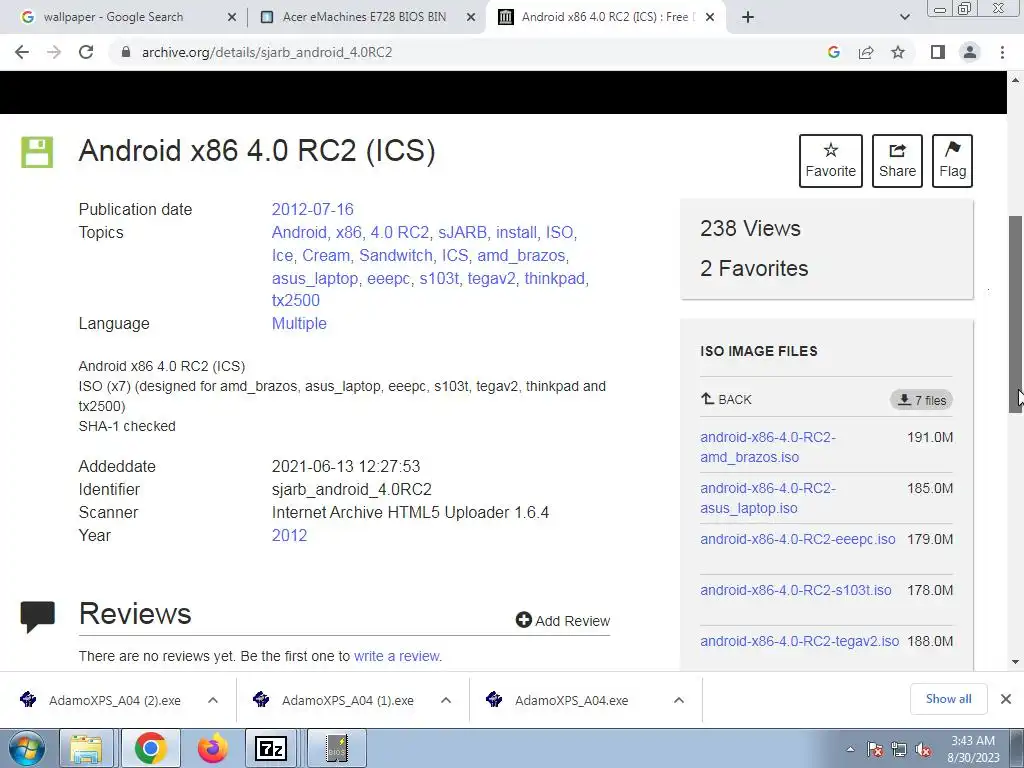Flag this item

(x=952, y=161)
